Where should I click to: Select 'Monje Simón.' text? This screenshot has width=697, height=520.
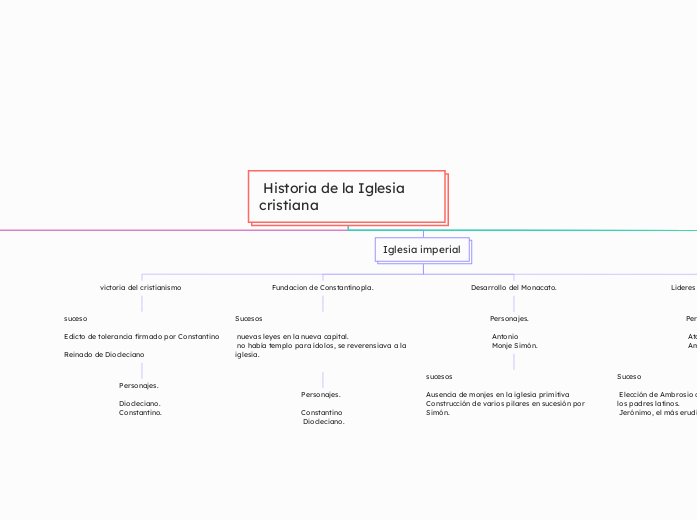pyautogui.click(x=514, y=345)
